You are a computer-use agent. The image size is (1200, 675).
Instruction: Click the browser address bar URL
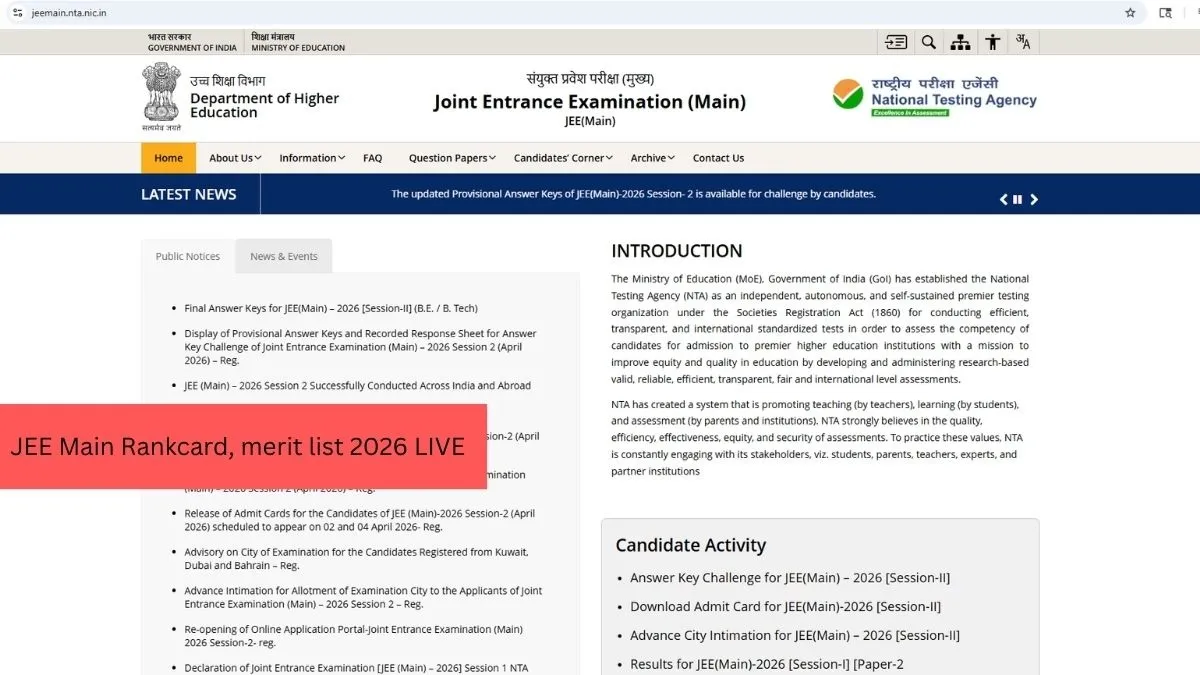click(x=70, y=13)
